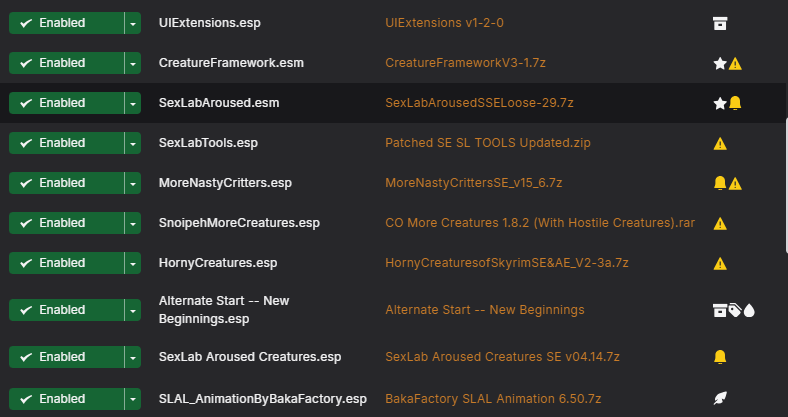
Task: Open the SexLabArousedSSELoose-29.7z mod link
Action: point(479,103)
